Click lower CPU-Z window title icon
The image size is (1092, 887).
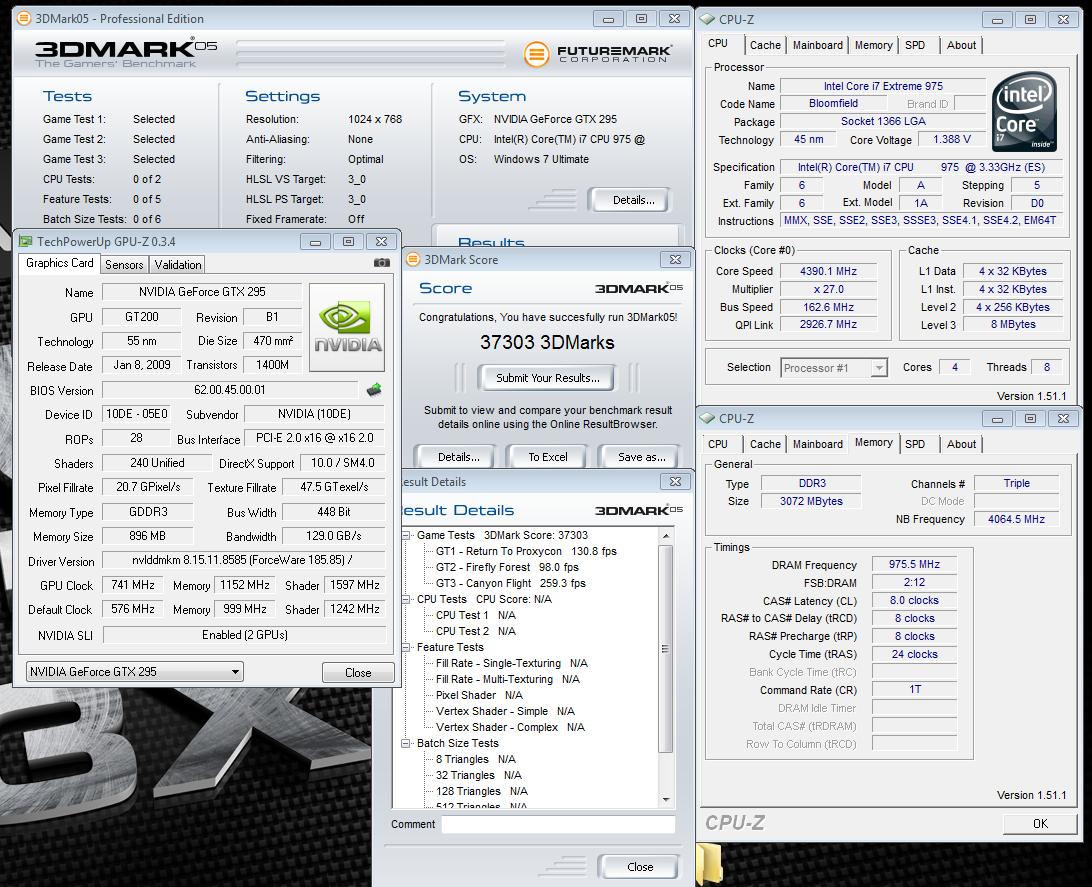[x=707, y=418]
